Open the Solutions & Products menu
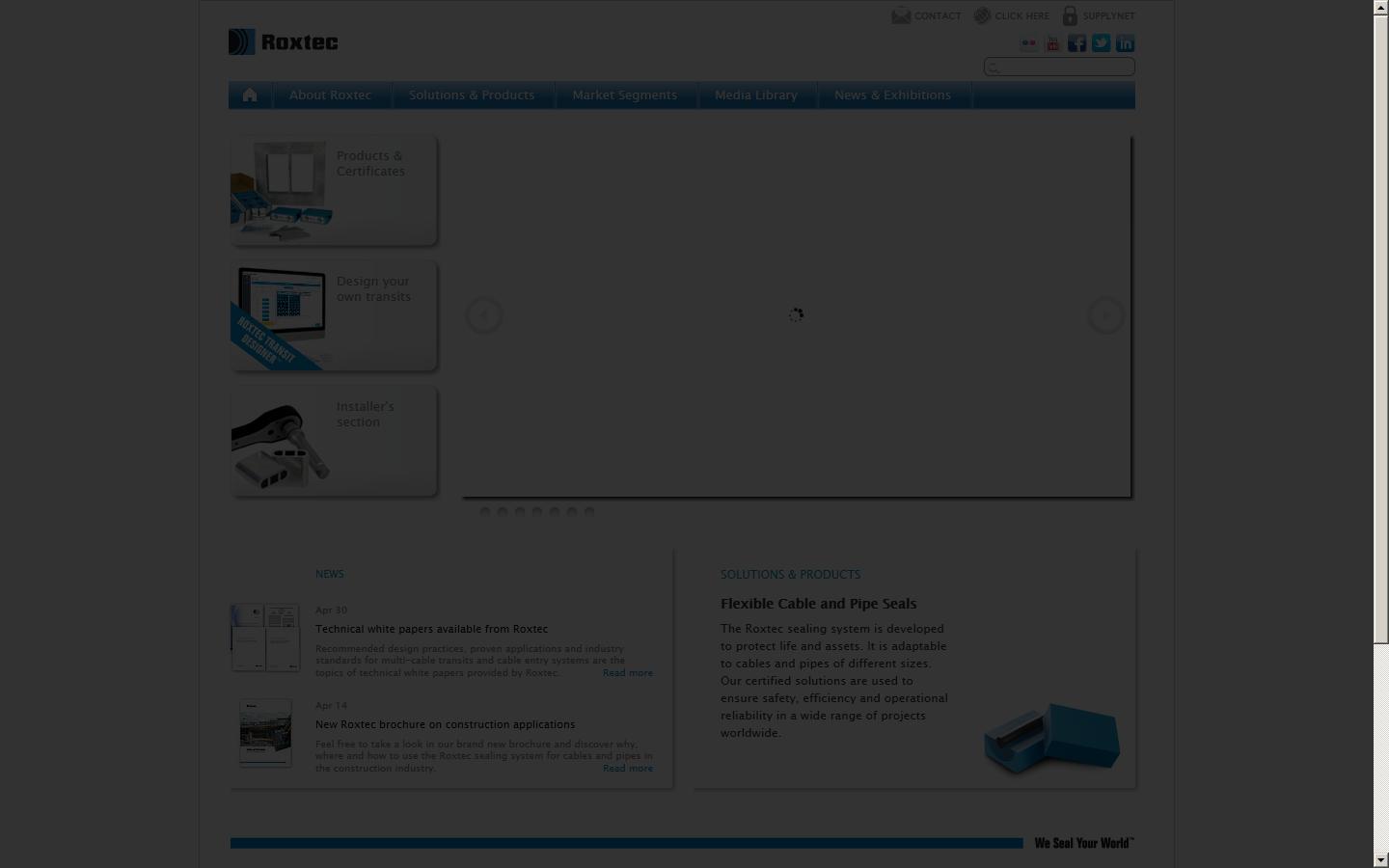Image resolution: width=1389 pixels, height=868 pixels. click(x=471, y=95)
